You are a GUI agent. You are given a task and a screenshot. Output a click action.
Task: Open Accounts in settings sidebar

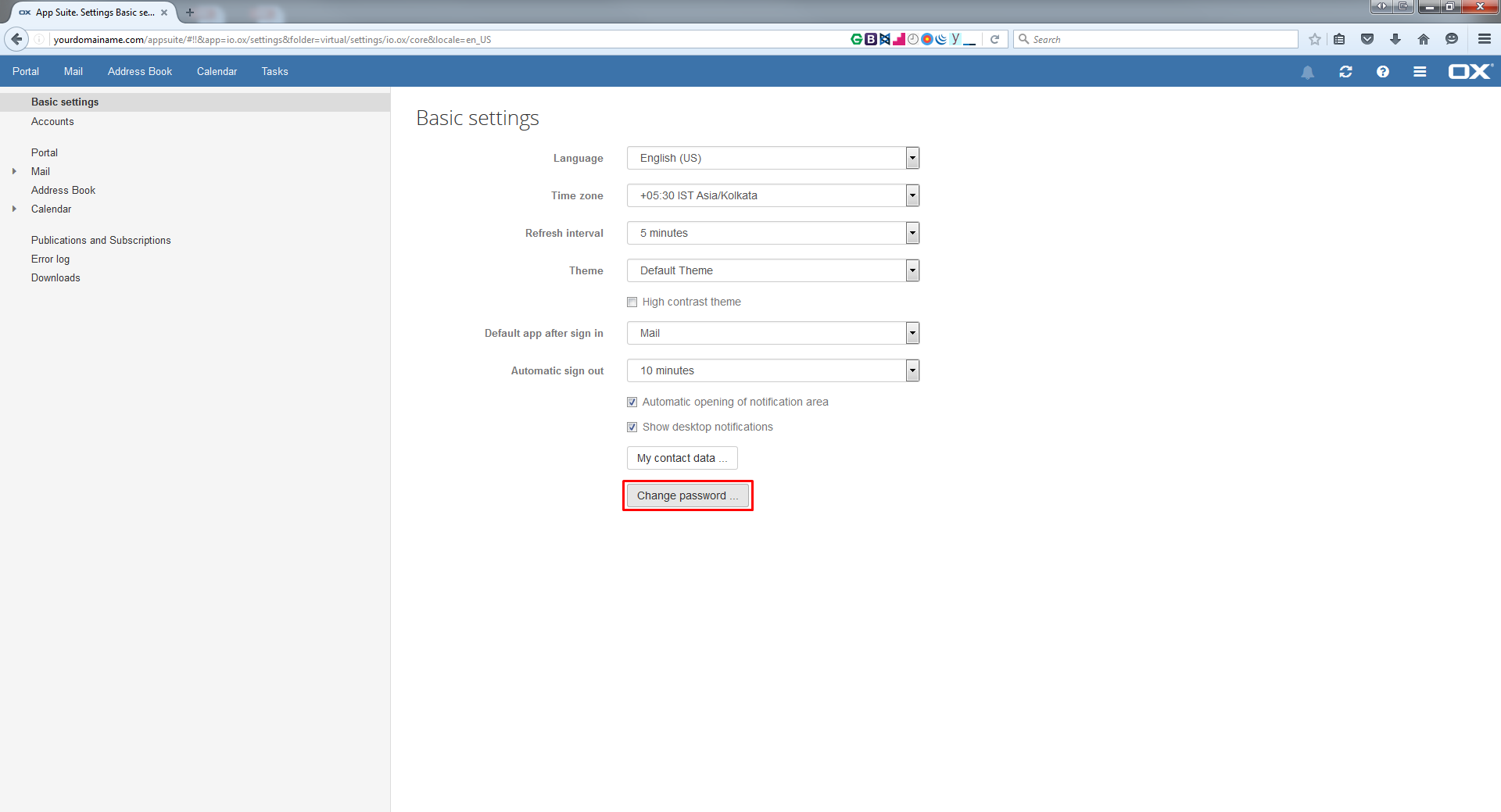point(52,122)
